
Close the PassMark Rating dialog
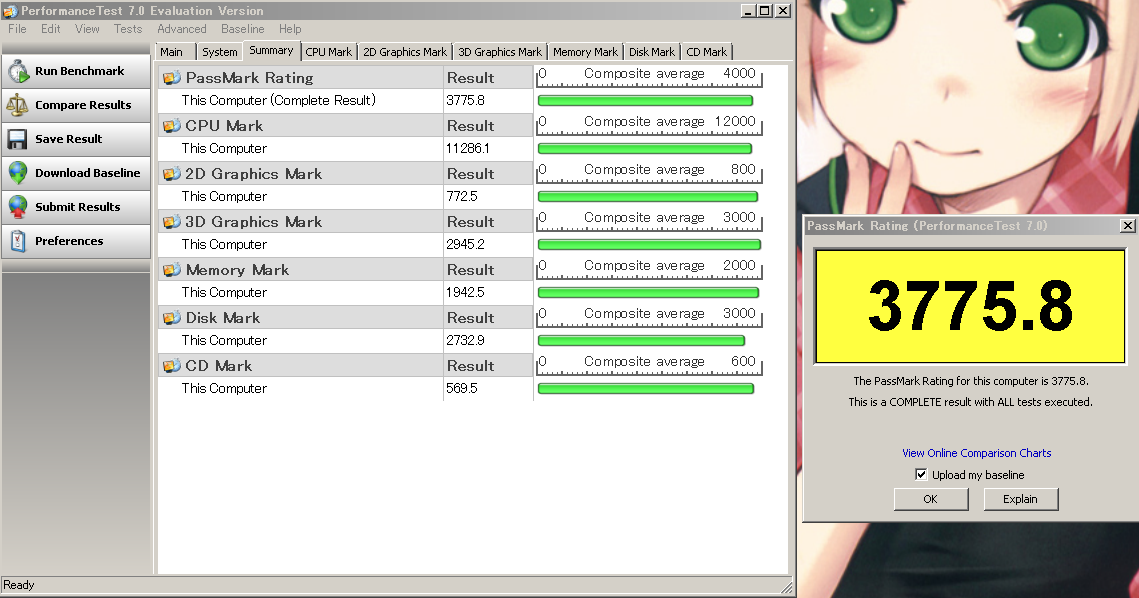pos(1127,226)
